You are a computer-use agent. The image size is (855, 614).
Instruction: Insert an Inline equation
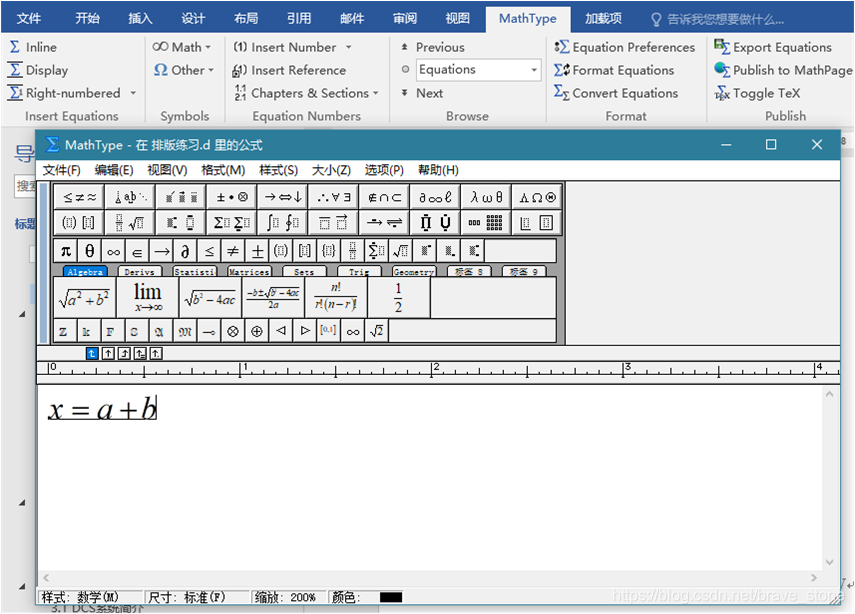(33, 47)
